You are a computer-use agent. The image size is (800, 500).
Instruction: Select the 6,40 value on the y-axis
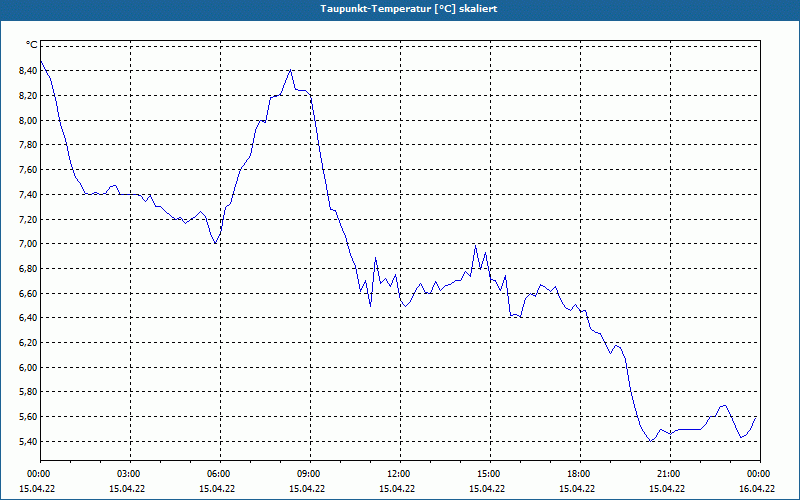(x=28, y=318)
